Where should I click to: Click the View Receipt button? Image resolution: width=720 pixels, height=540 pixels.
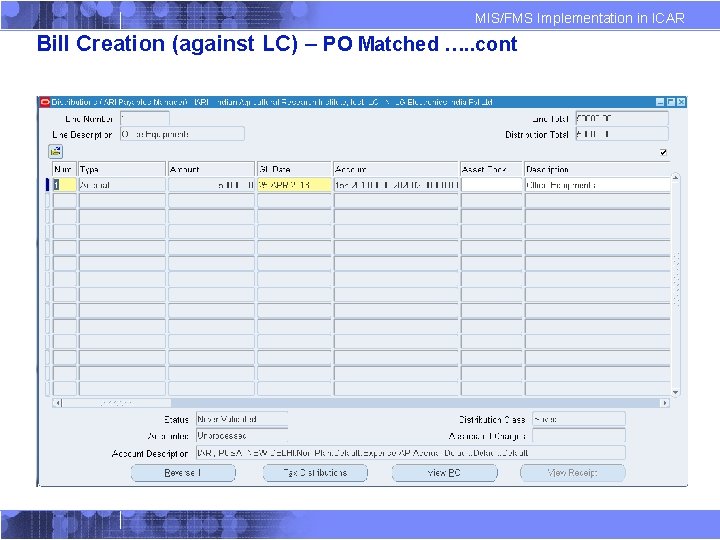[573, 472]
